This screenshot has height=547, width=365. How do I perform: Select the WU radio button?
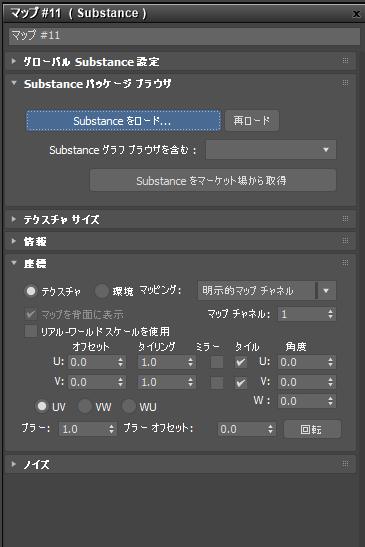[x=129, y=406]
